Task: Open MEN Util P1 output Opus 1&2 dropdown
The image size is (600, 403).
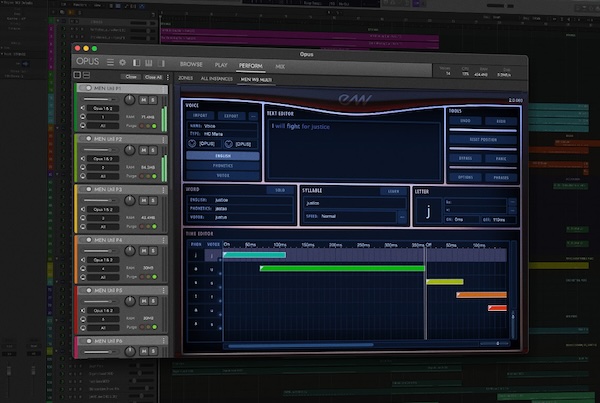Action: pyautogui.click(x=103, y=108)
